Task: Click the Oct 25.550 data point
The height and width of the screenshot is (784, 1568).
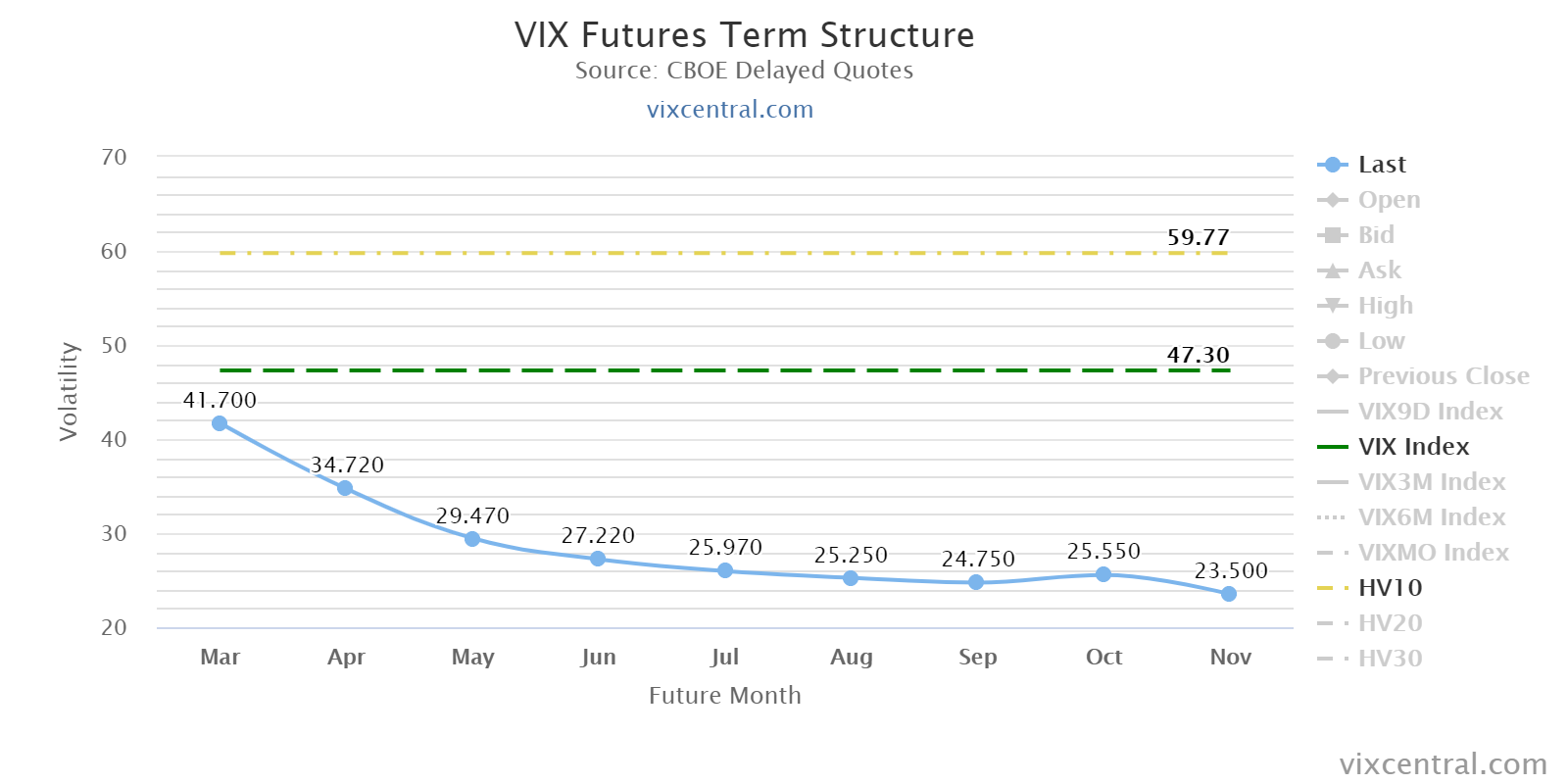Action: click(1103, 574)
